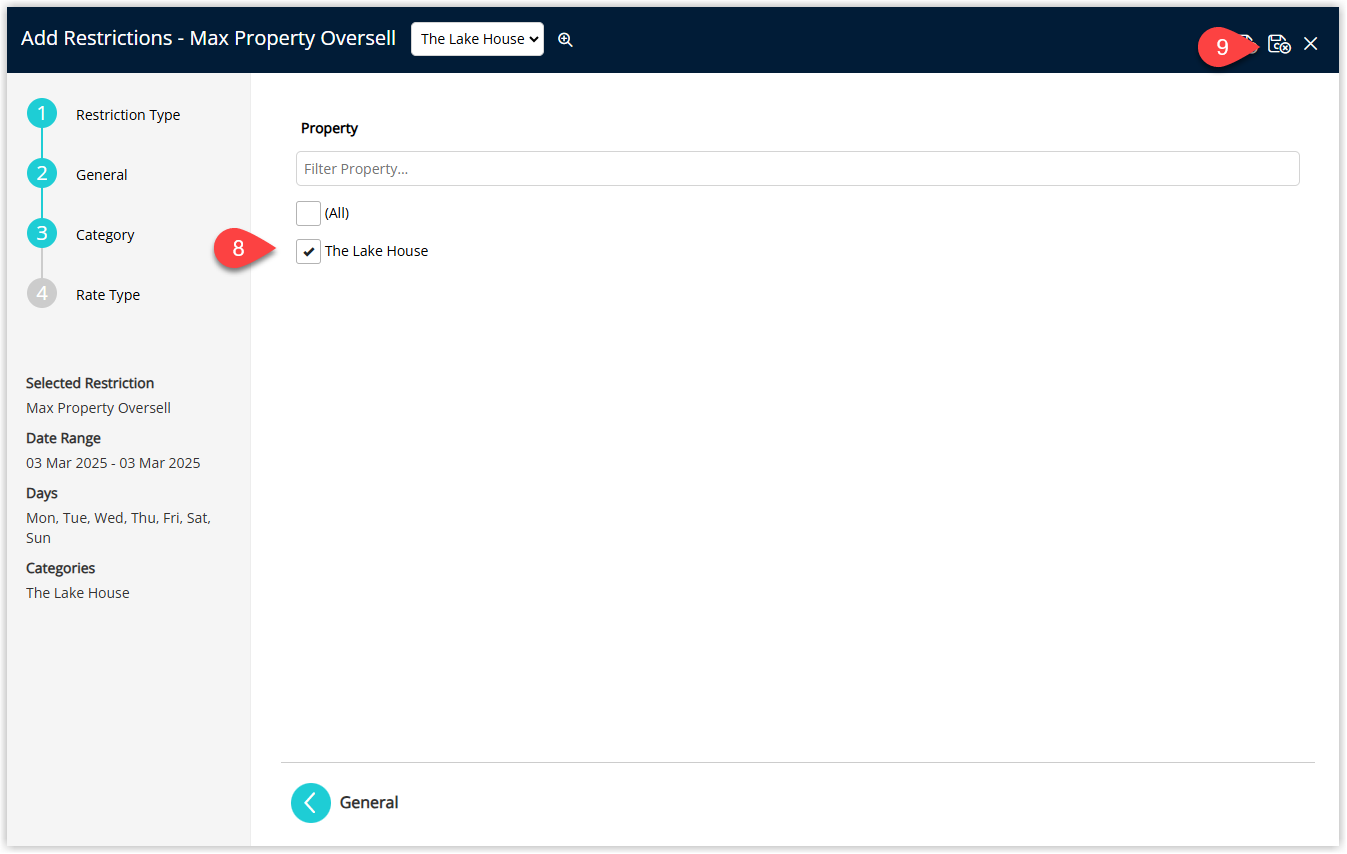Go to step 1 Restriction Type
Viewport: 1347px width, 854px height.
[42, 114]
